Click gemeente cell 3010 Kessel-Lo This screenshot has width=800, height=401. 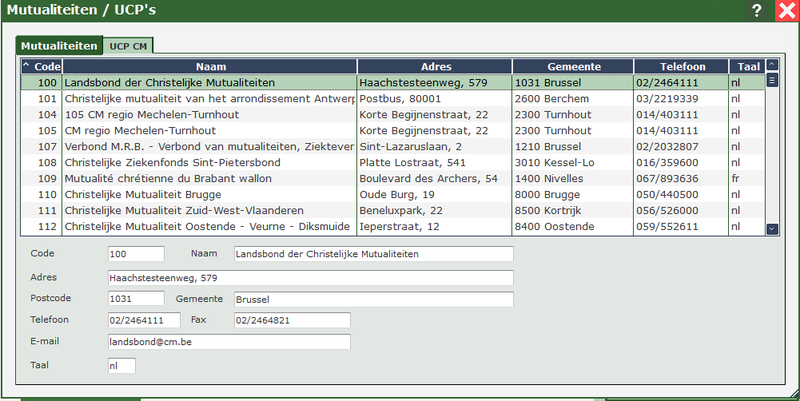573,163
